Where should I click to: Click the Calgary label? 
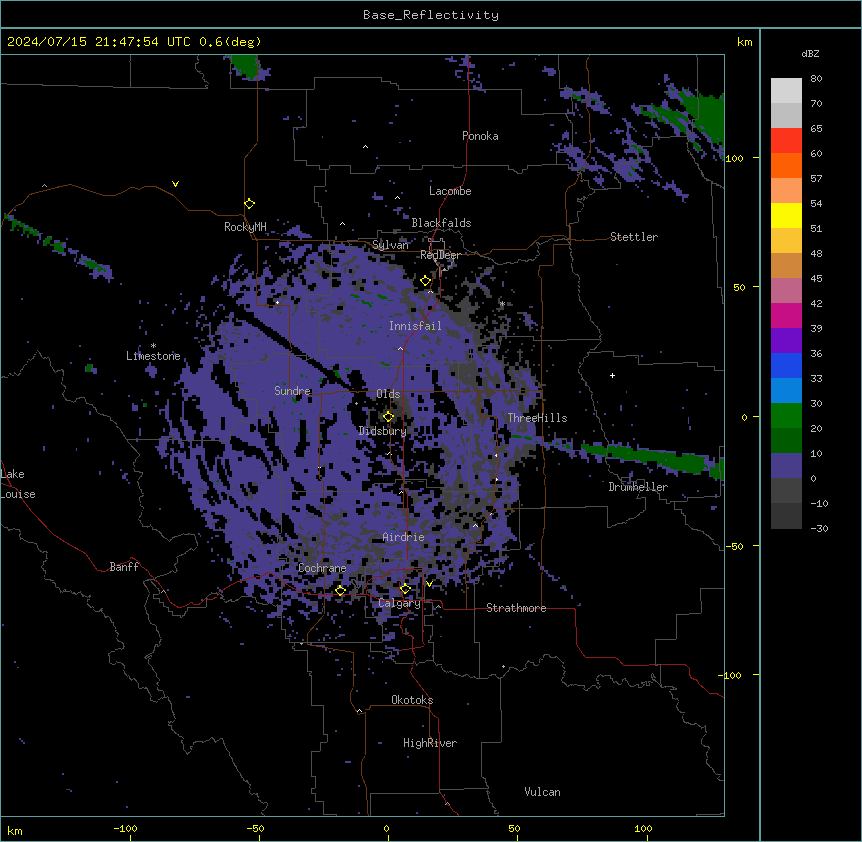pos(399,603)
